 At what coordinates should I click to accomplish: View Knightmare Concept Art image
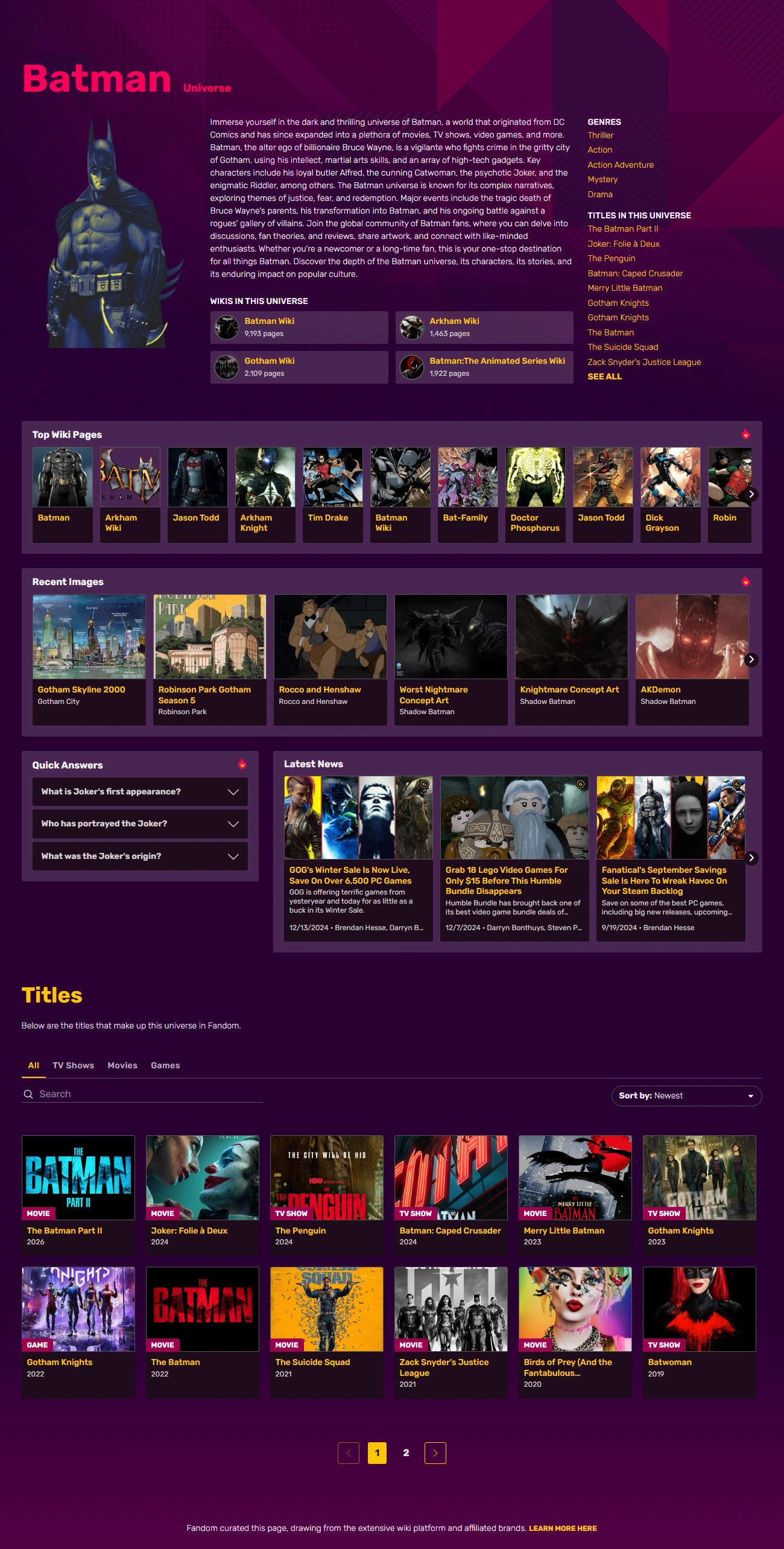[x=572, y=637]
